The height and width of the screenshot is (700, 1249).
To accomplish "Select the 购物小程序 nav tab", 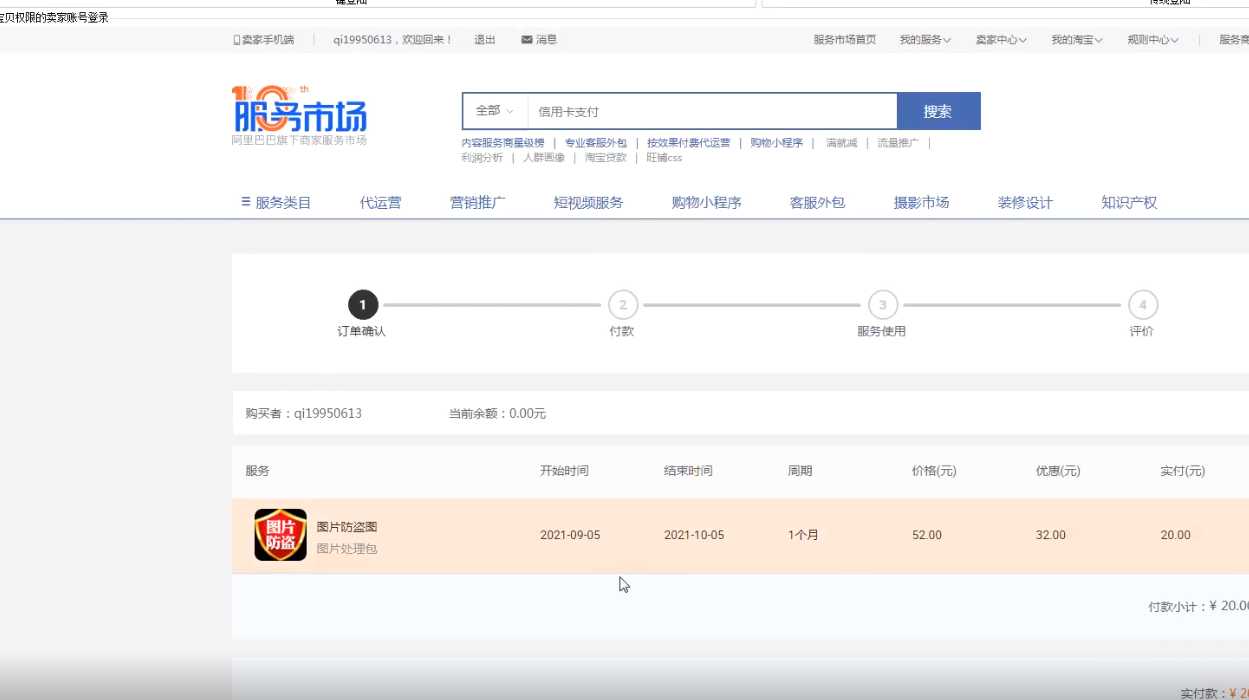I will coord(707,202).
